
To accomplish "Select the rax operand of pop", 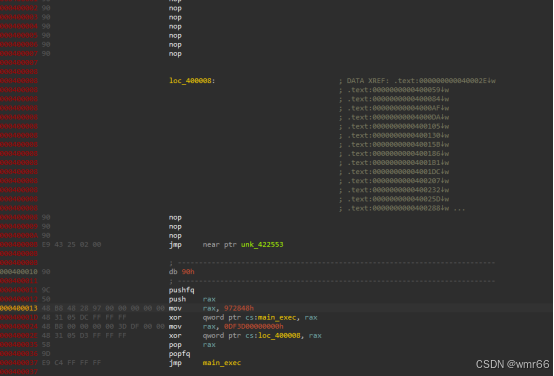I will tap(209, 345).
